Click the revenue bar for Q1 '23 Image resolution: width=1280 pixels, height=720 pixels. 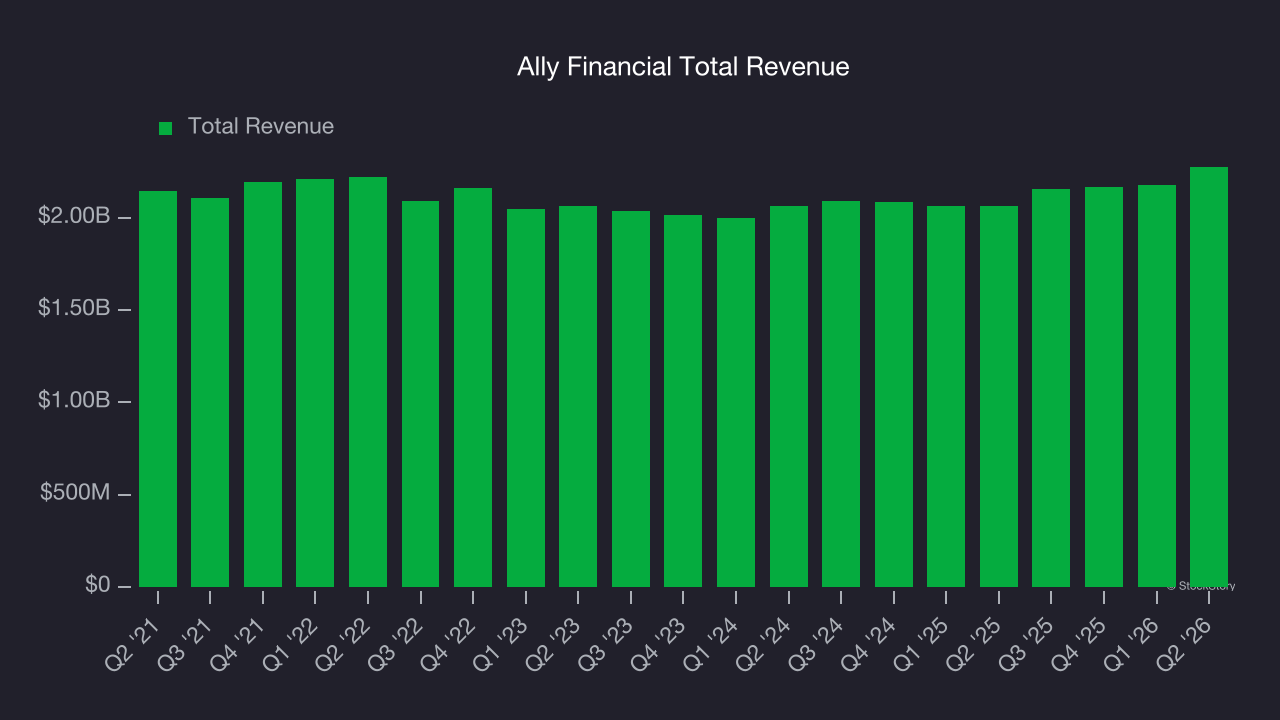pyautogui.click(x=526, y=398)
